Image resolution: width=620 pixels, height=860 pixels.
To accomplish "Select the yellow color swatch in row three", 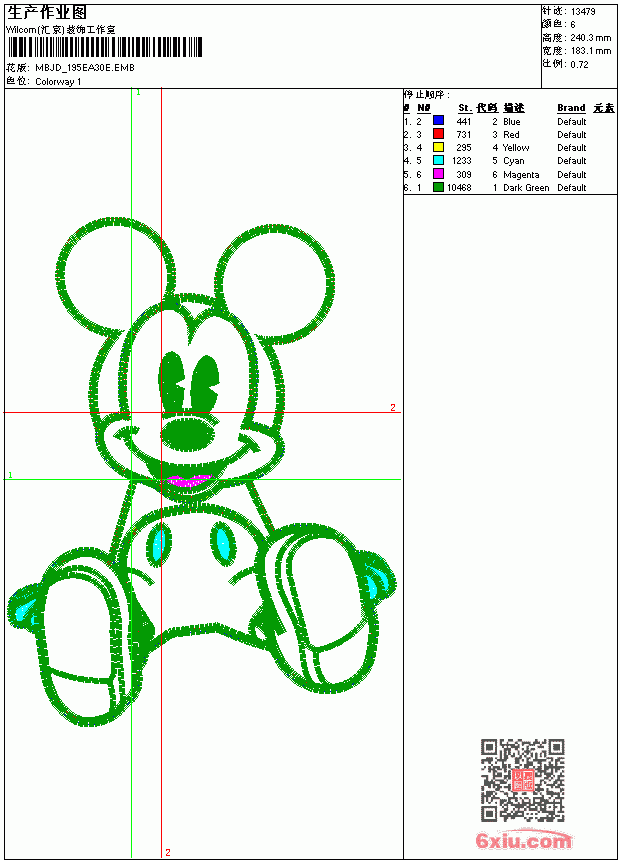I will click(x=438, y=147).
